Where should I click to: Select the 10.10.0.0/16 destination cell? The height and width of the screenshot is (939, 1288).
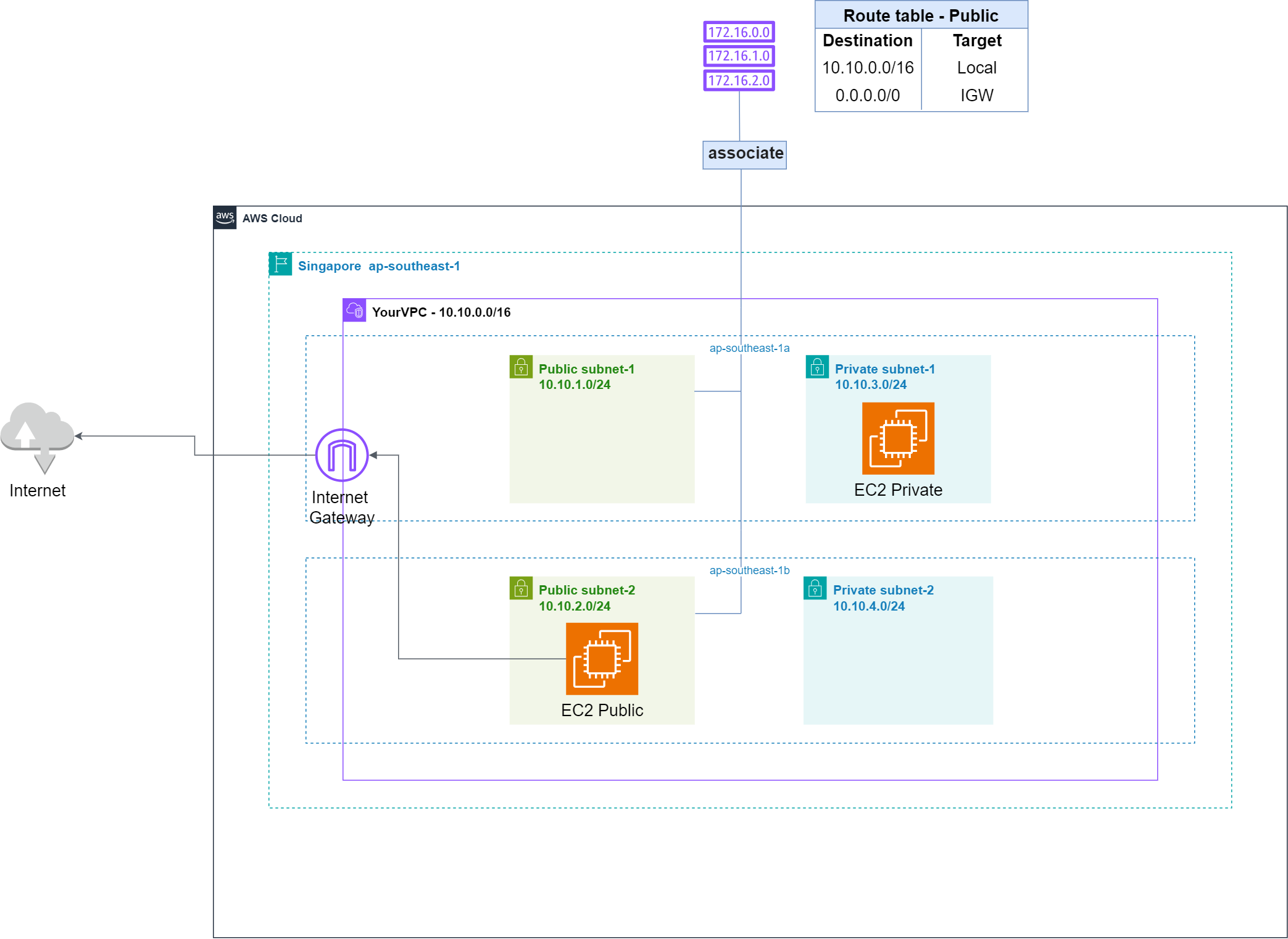tap(868, 68)
